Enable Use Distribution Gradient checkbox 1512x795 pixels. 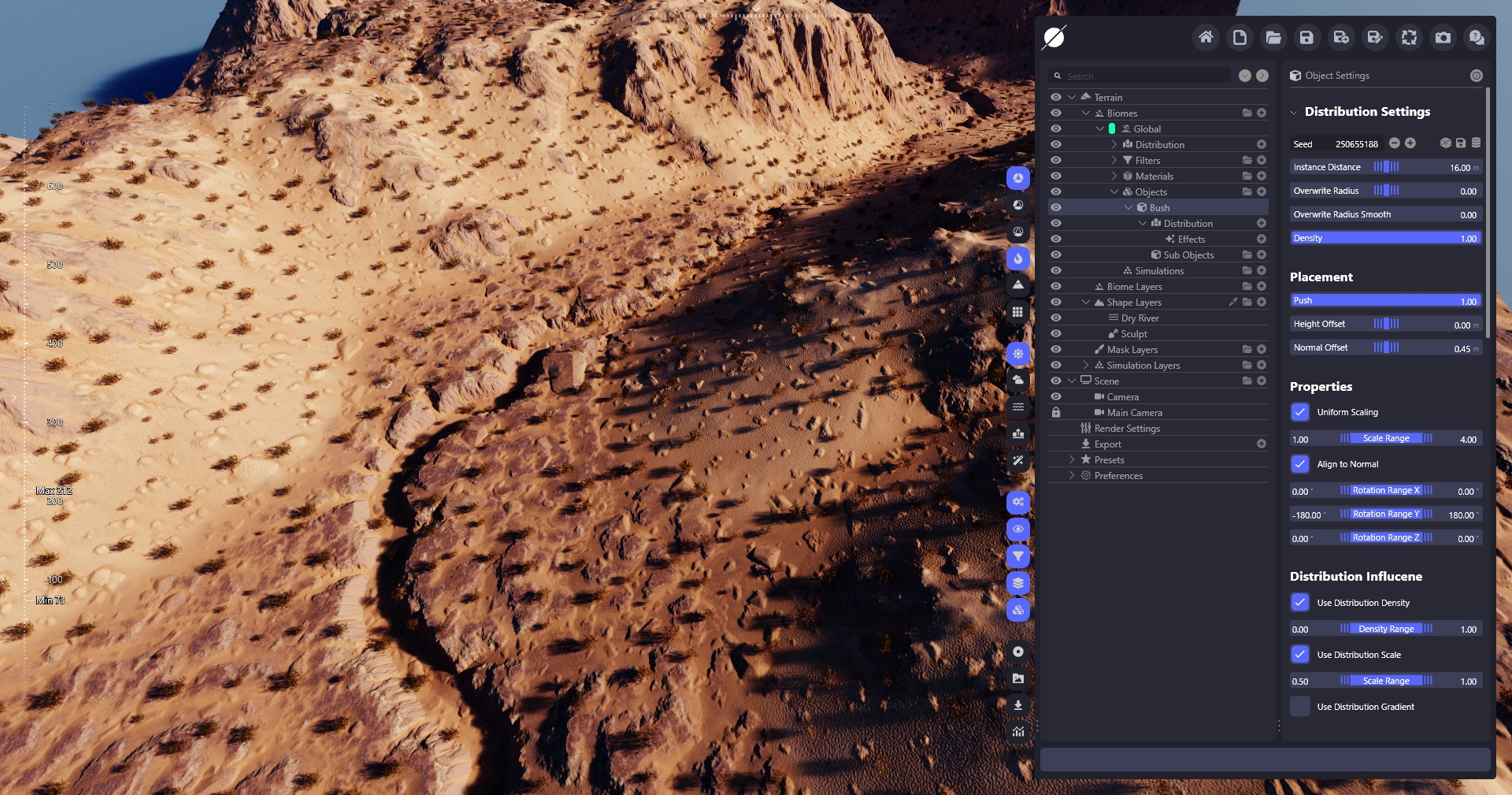click(1300, 707)
